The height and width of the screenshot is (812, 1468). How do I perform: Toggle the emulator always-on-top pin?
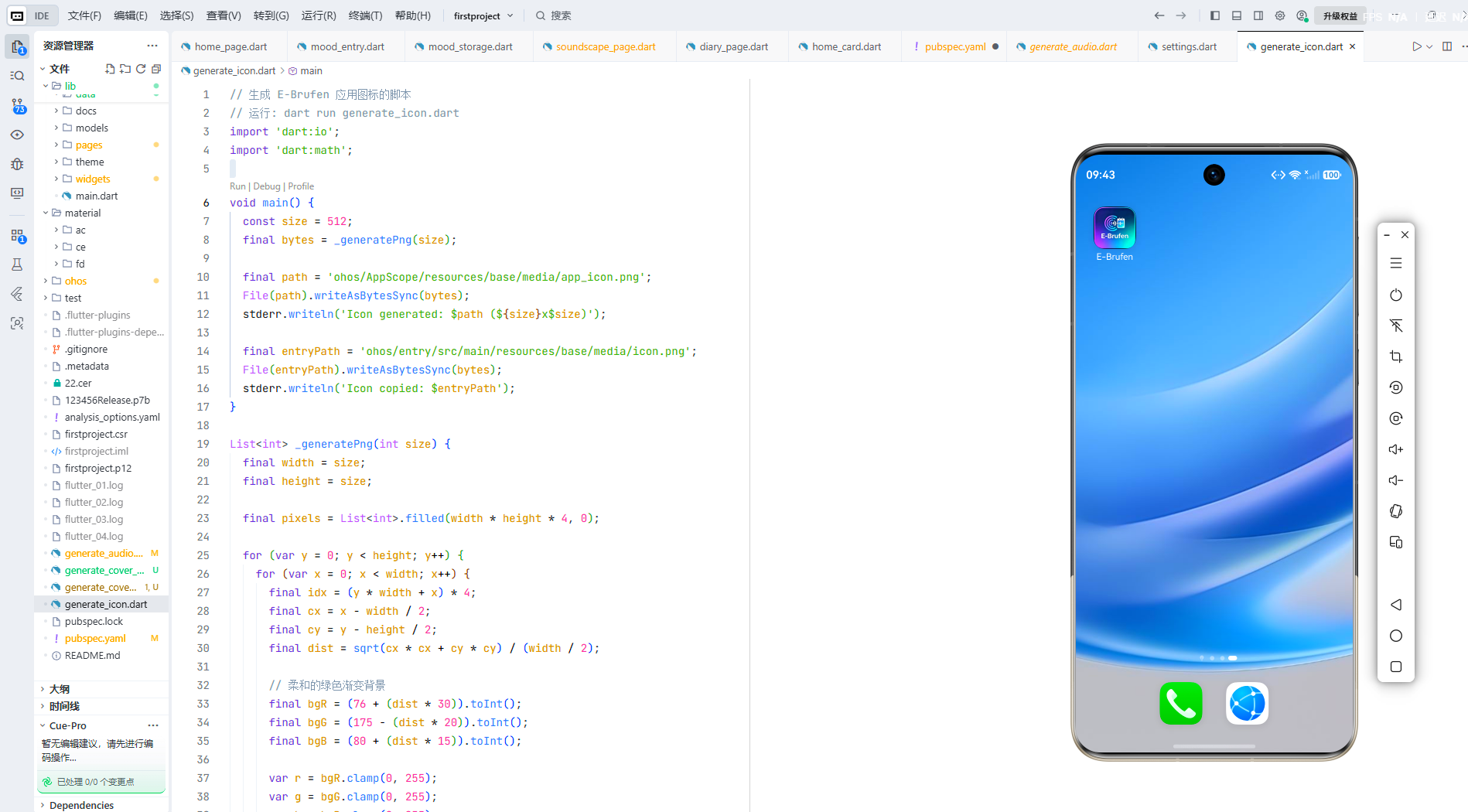[1396, 326]
